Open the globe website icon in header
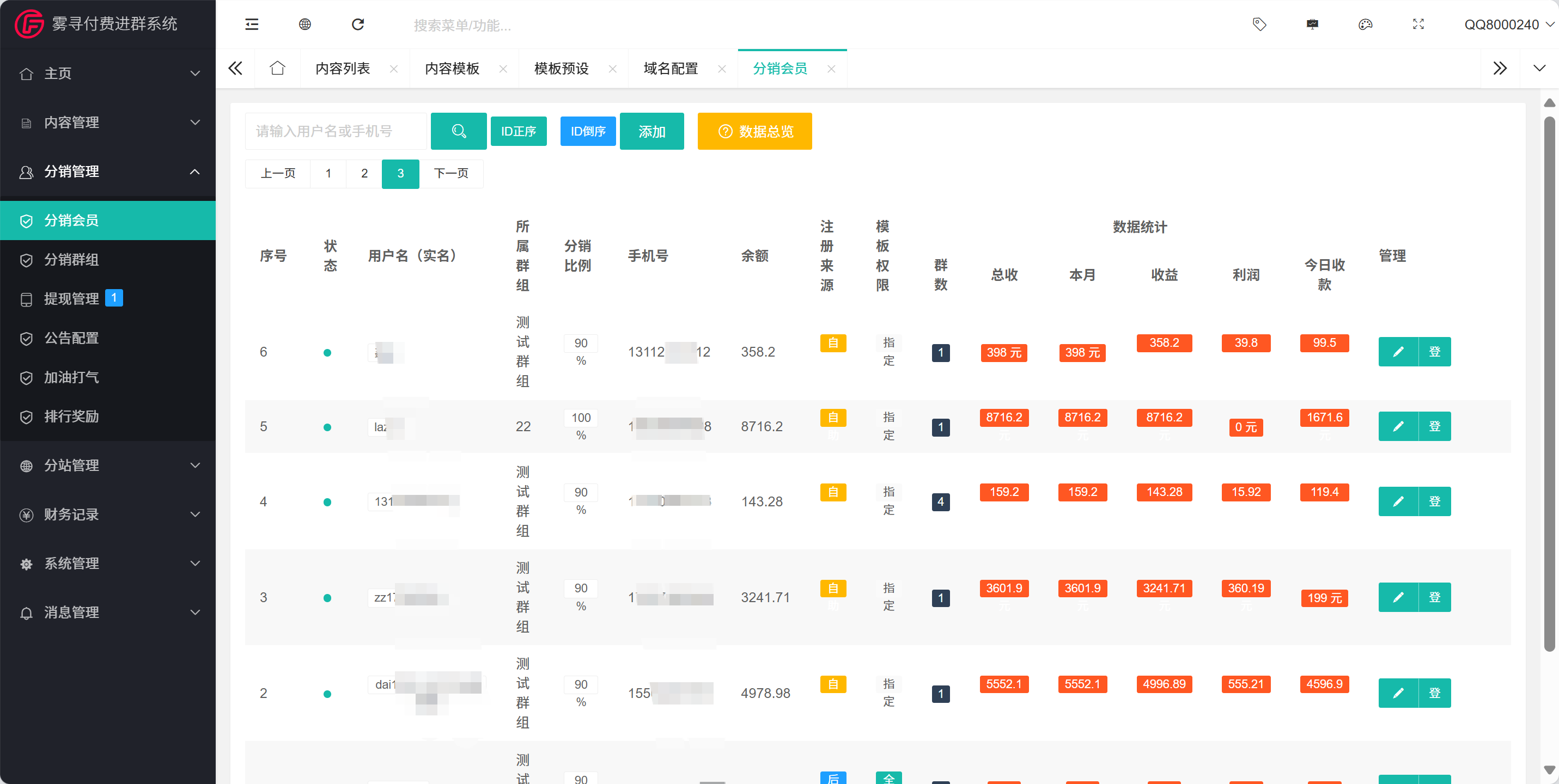Screen dimensions: 1559x784 [305, 24]
